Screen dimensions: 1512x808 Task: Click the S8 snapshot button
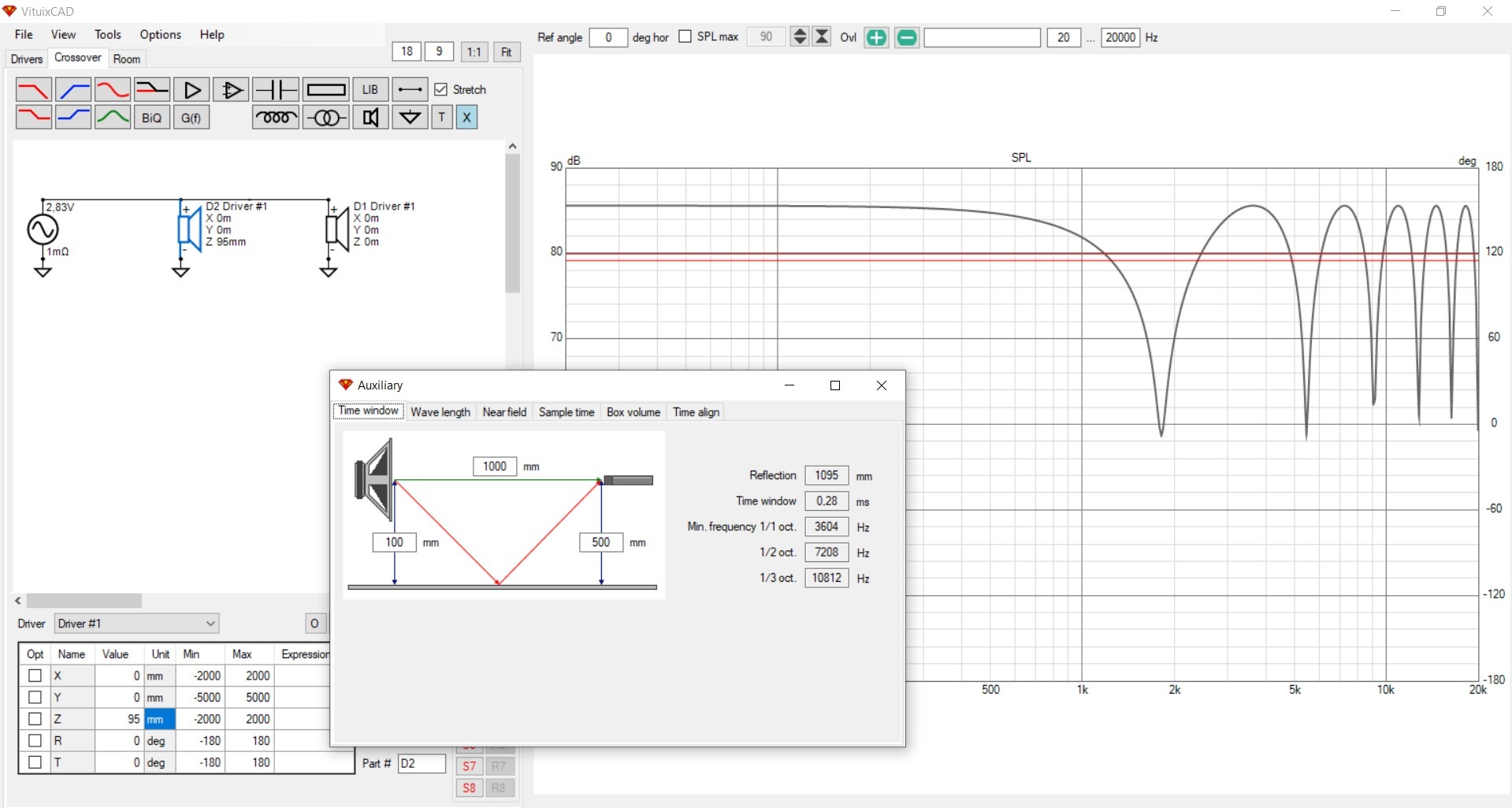pos(469,788)
